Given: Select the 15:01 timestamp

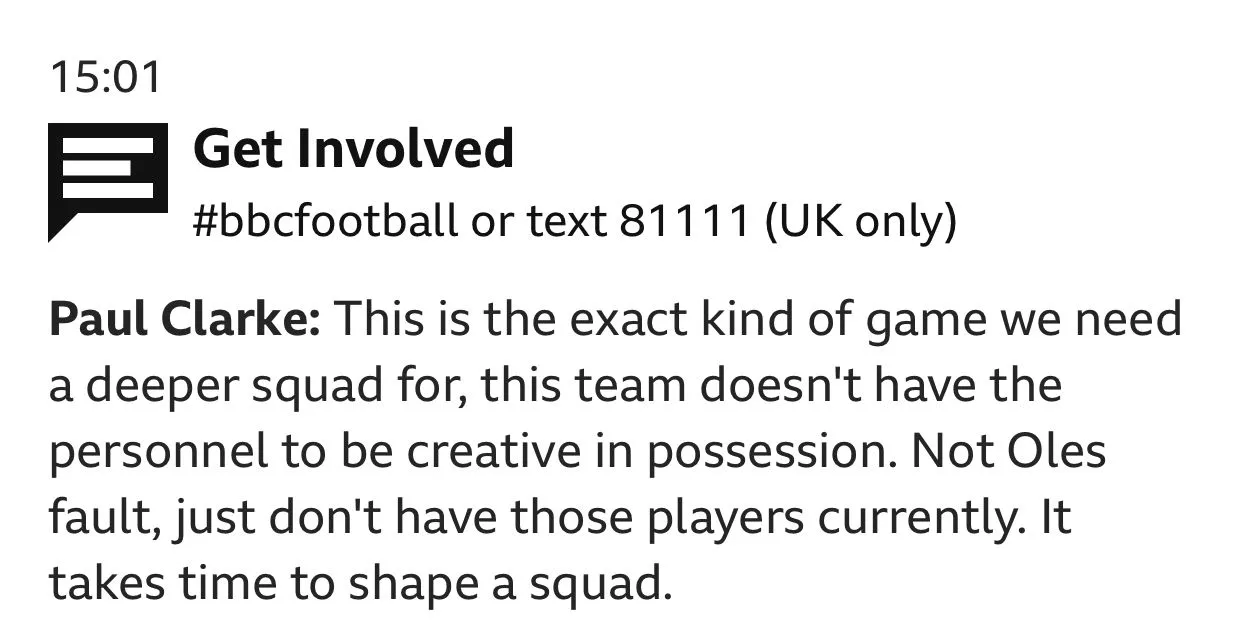Looking at the screenshot, I should (x=104, y=77).
